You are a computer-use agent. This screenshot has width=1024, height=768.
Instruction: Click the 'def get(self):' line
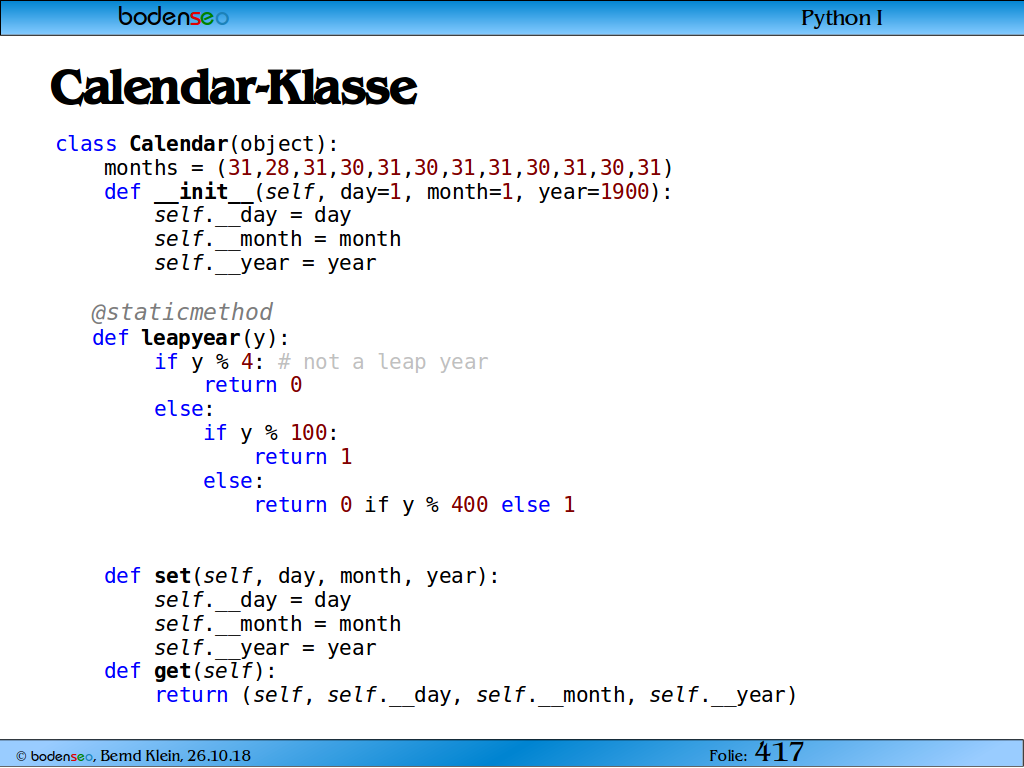[190, 671]
